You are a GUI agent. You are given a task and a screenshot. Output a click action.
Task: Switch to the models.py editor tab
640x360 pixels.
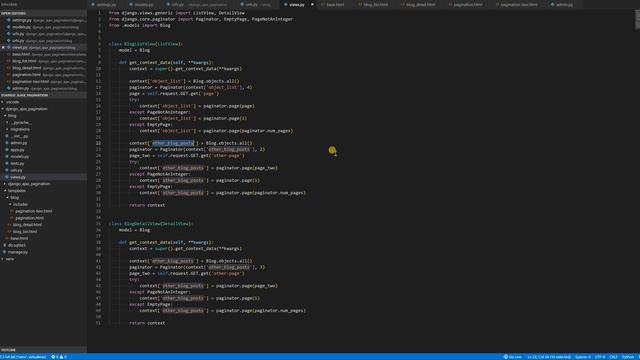(143, 4)
